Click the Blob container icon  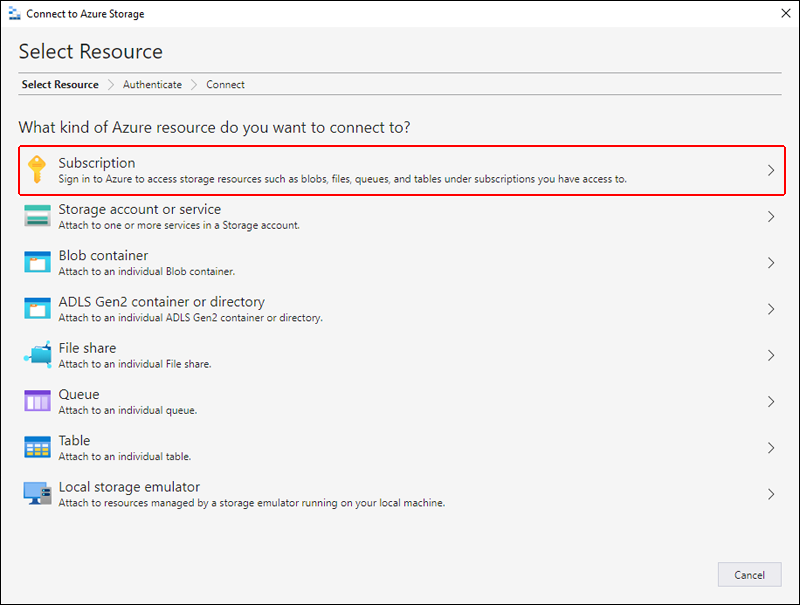tap(37, 263)
